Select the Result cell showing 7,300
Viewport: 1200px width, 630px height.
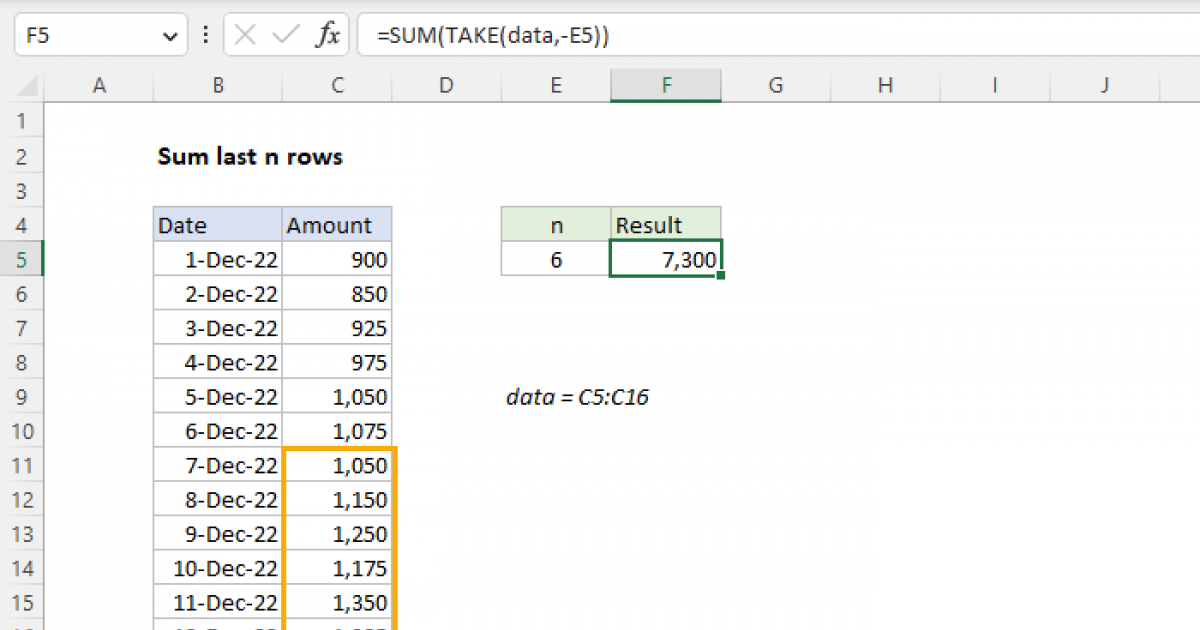point(665,258)
